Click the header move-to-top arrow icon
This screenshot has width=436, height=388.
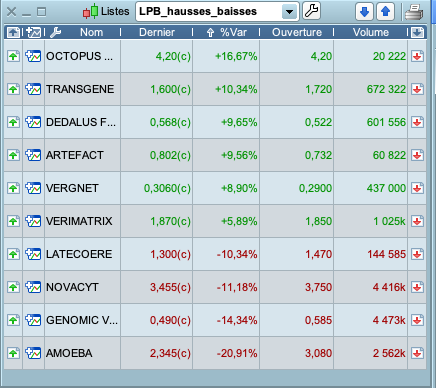[x=13, y=32]
